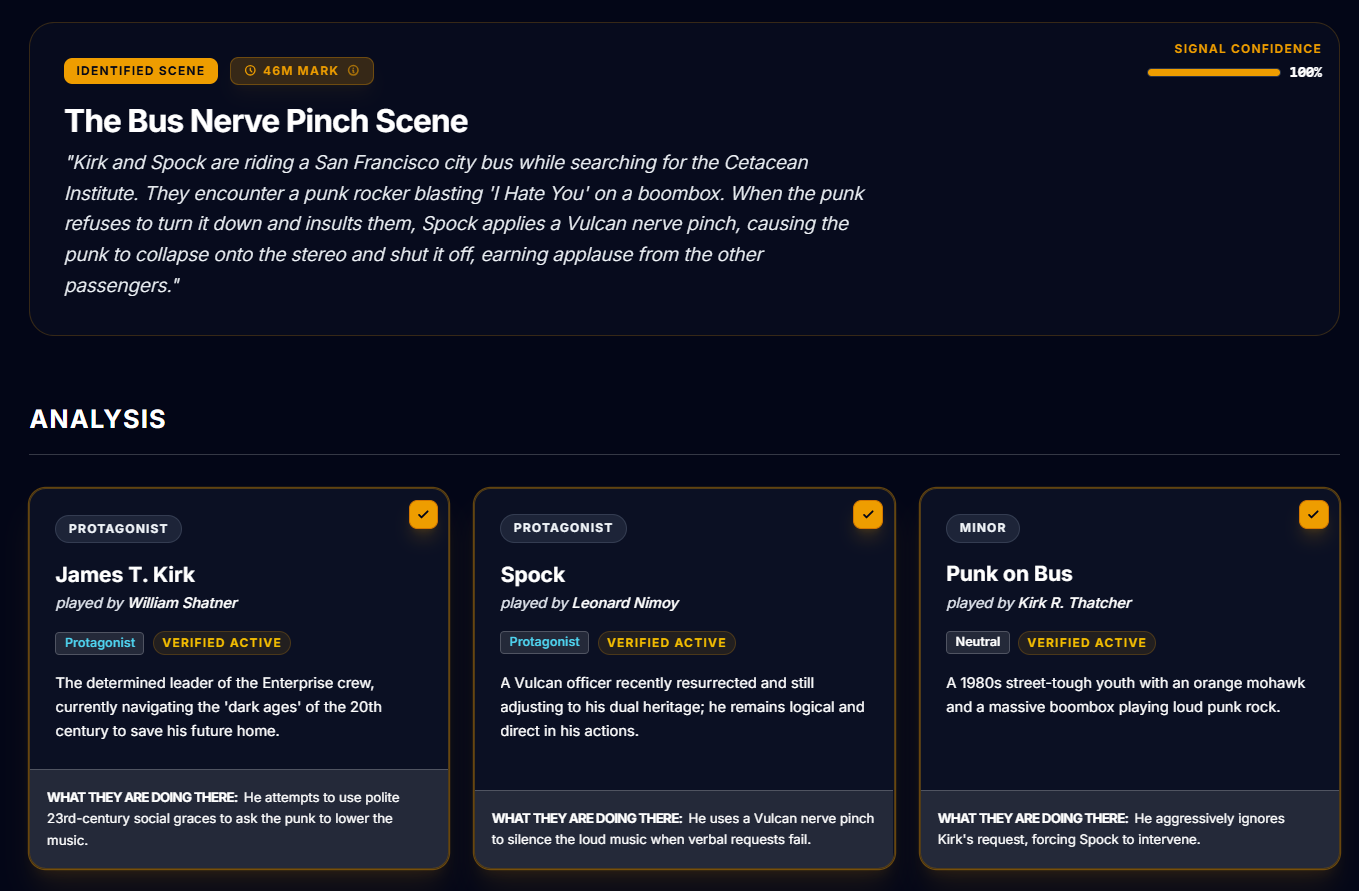This screenshot has width=1359, height=891.
Task: Toggle the checkbox on James T. Kirk card
Action: [423, 514]
